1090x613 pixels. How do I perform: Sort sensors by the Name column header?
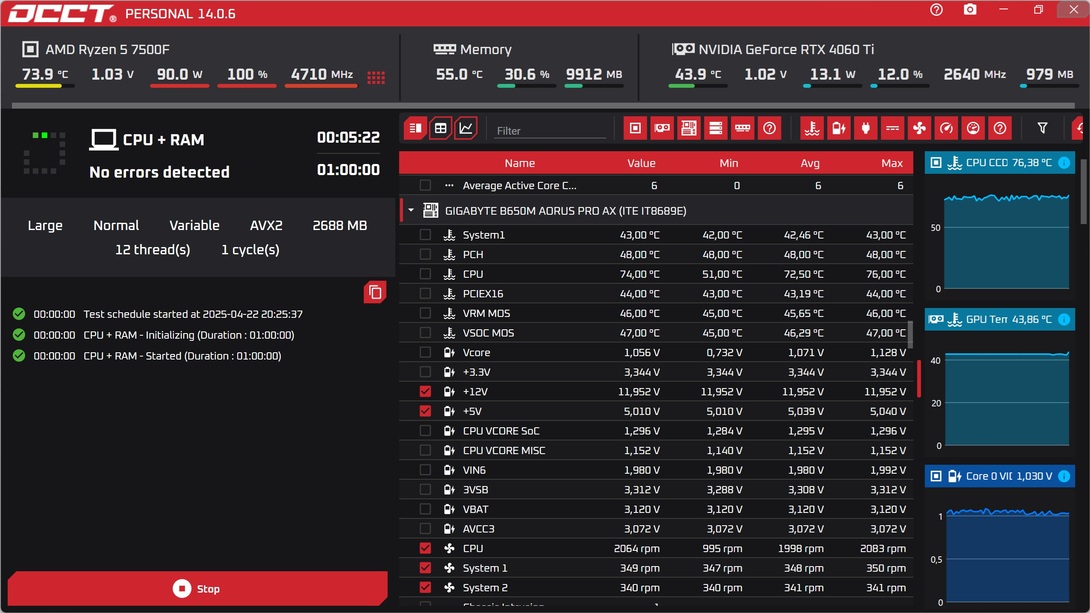click(519, 163)
